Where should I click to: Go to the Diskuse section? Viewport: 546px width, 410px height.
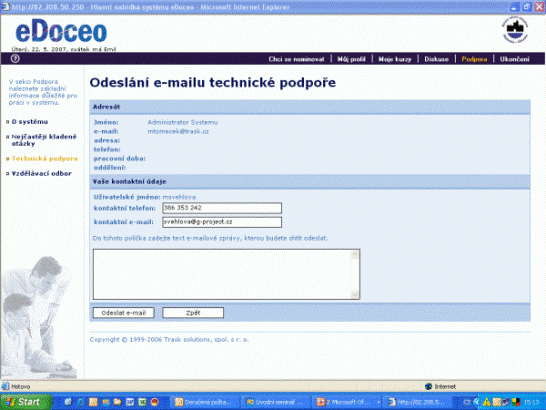click(x=436, y=59)
